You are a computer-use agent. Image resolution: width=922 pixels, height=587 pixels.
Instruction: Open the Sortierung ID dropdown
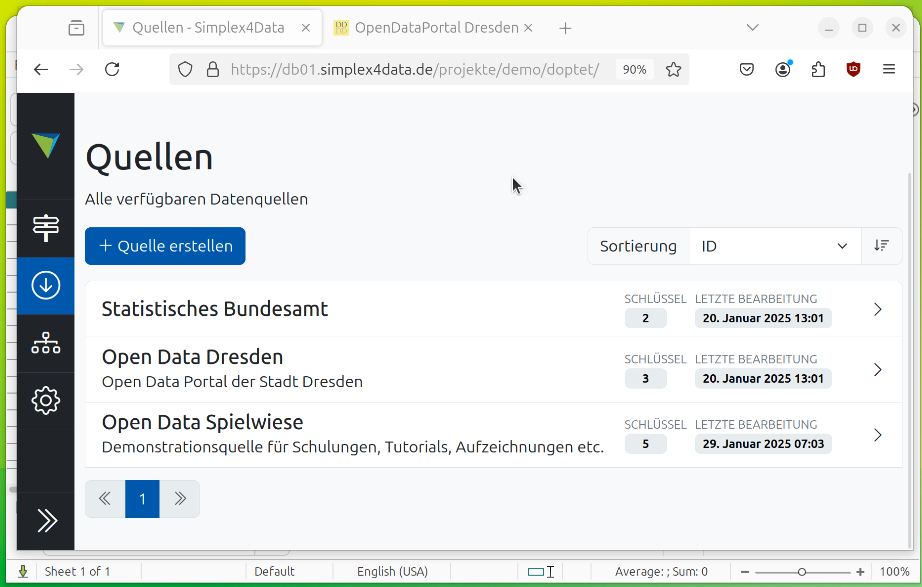tap(775, 246)
